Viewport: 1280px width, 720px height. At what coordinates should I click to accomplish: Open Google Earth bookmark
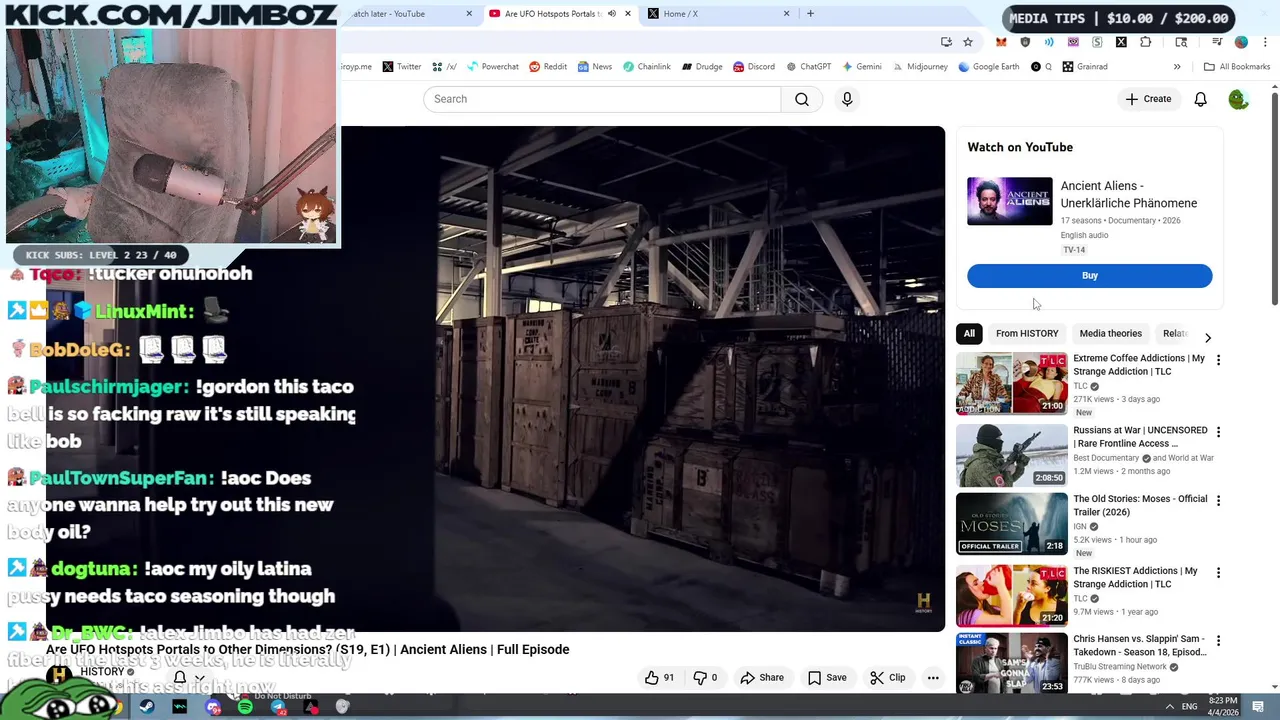coord(988,67)
